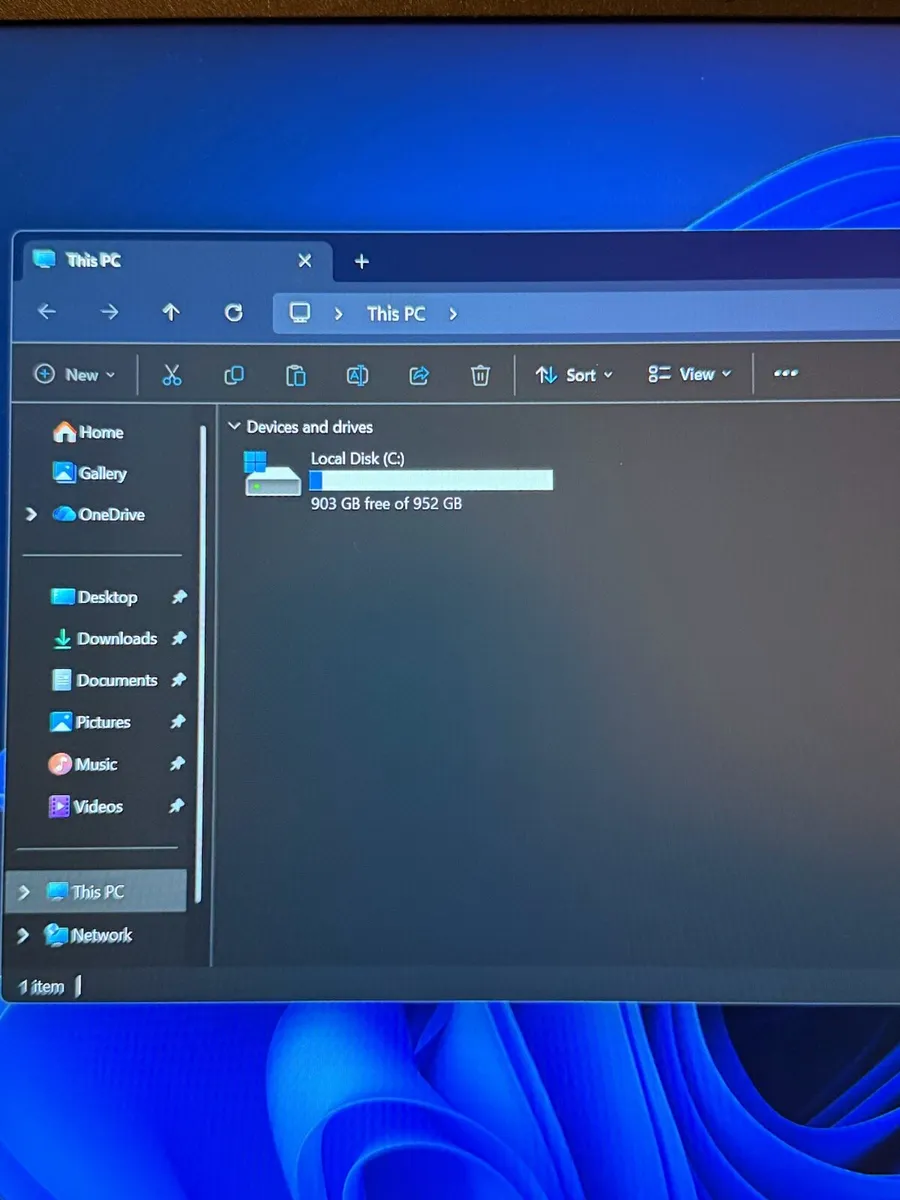Click the '1 item' status bar text
This screenshot has height=1200, width=900.
(x=42, y=987)
